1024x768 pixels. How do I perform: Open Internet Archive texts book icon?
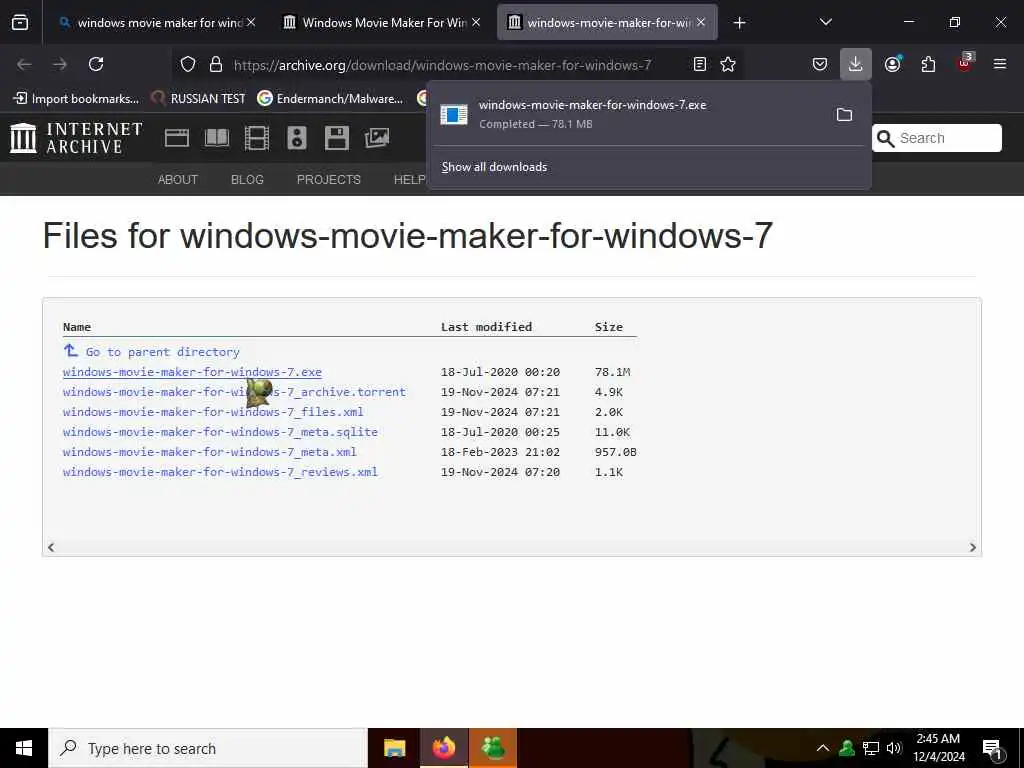tap(217, 138)
